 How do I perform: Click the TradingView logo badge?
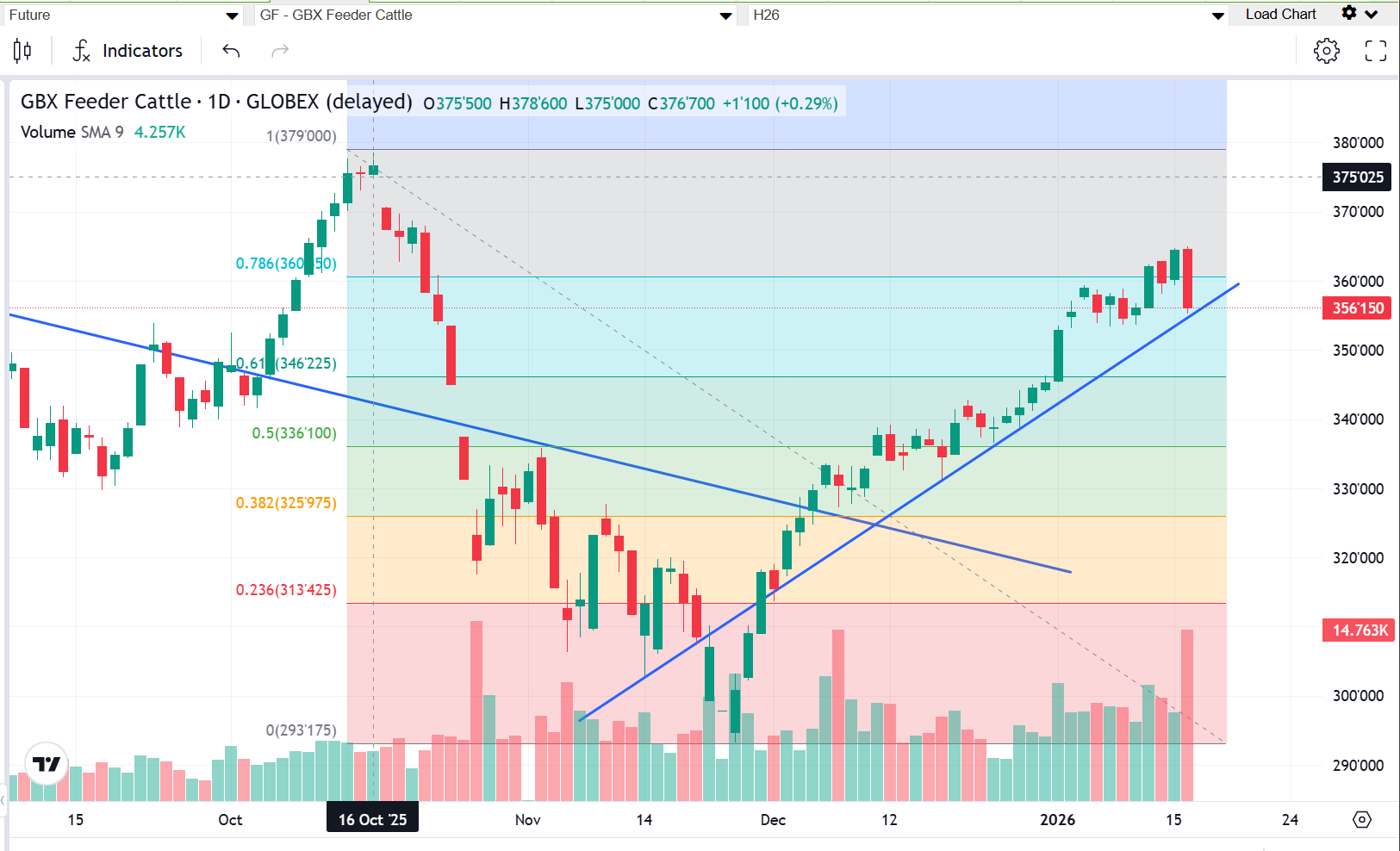pyautogui.click(x=47, y=763)
